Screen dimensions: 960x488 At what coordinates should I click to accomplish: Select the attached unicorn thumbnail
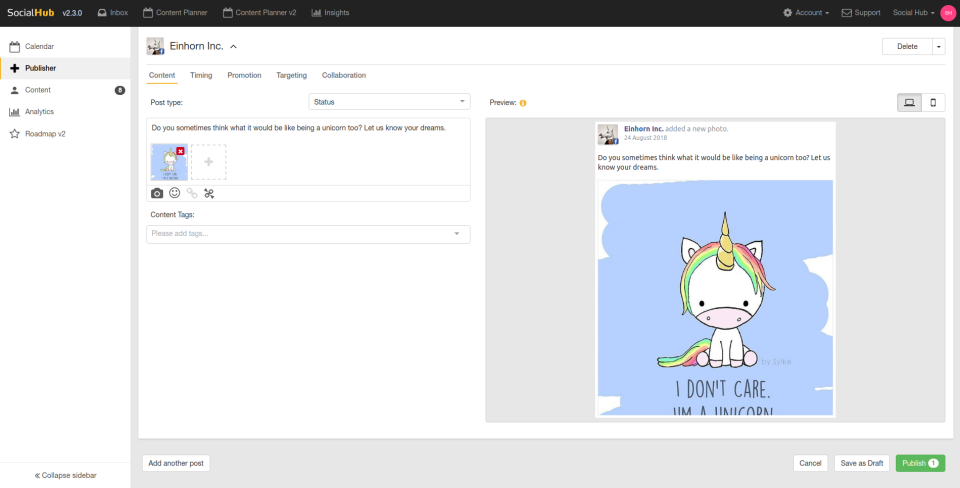[168, 164]
